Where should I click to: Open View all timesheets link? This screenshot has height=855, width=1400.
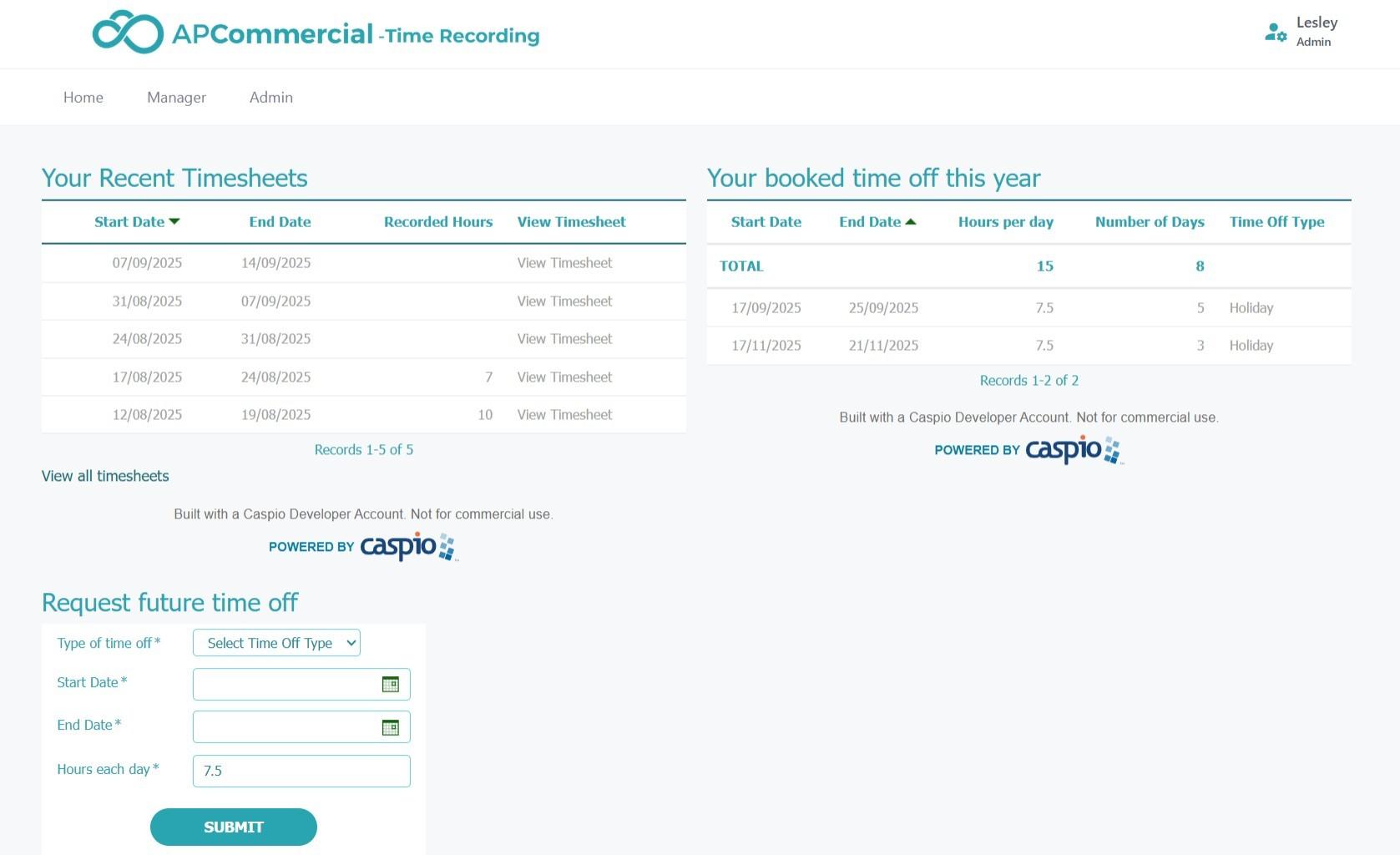pyautogui.click(x=105, y=475)
